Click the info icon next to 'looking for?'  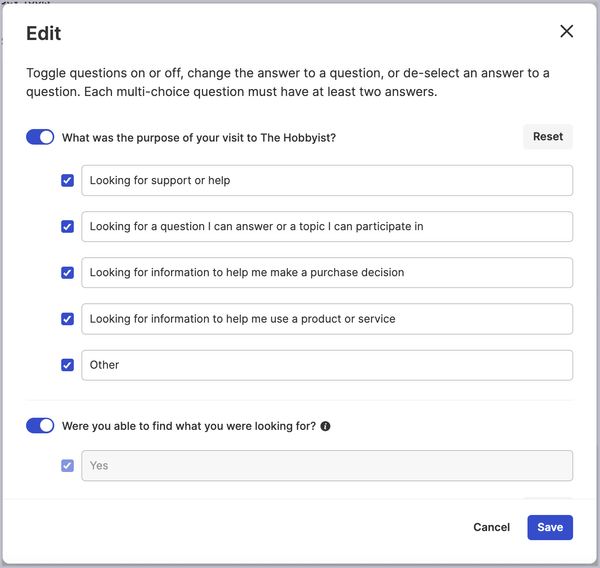(325, 426)
